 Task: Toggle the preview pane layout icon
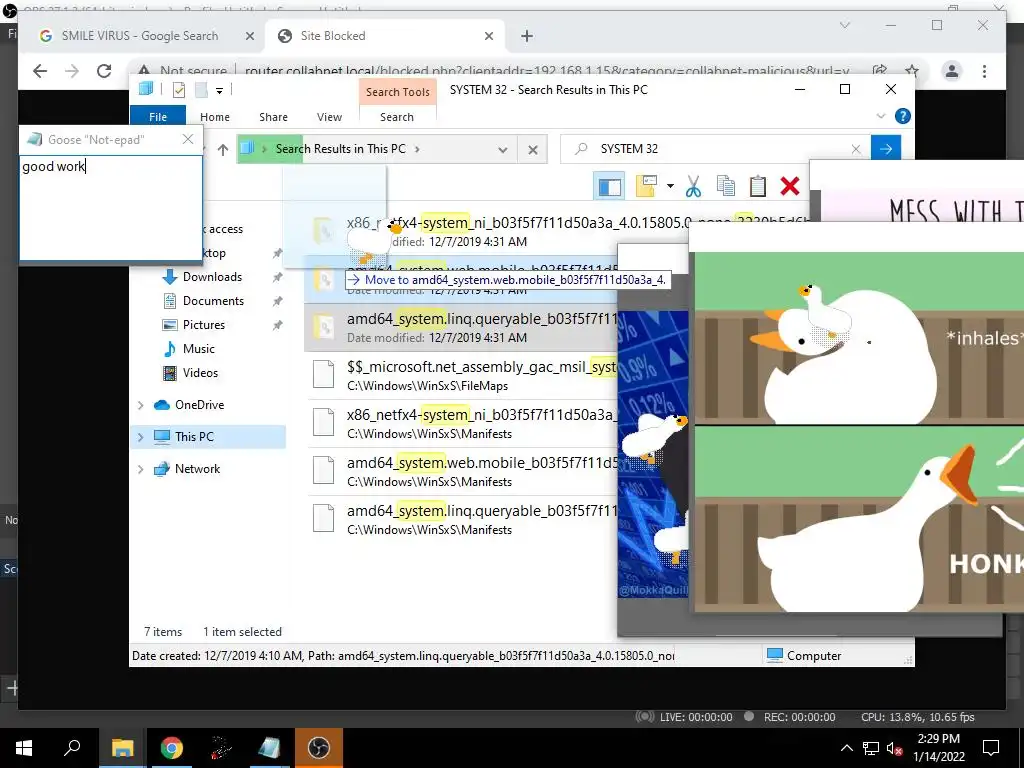pos(609,187)
